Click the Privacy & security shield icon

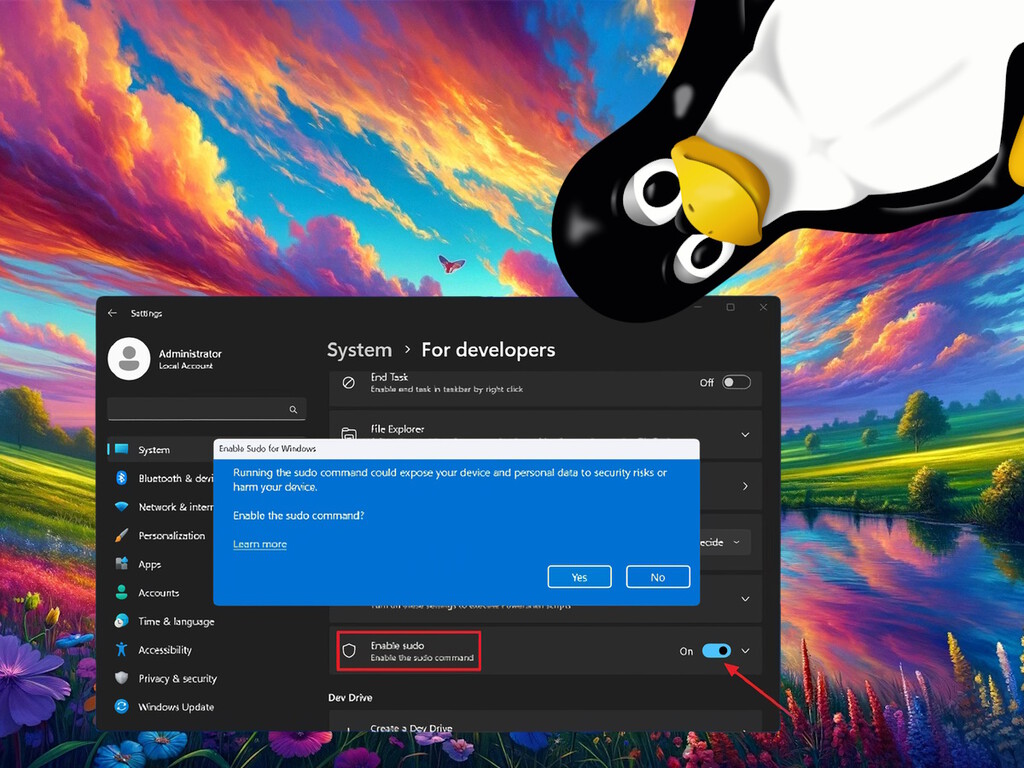click(122, 678)
